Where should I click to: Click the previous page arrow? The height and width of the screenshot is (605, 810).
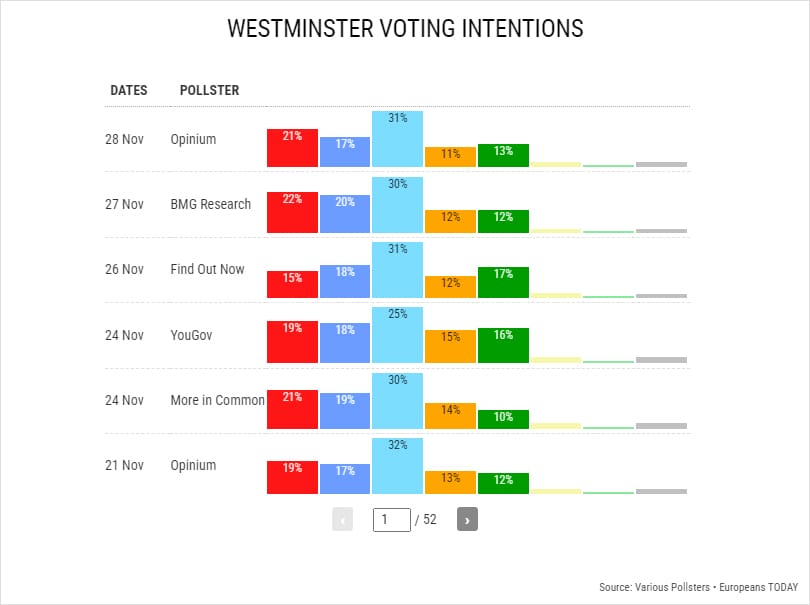click(342, 519)
